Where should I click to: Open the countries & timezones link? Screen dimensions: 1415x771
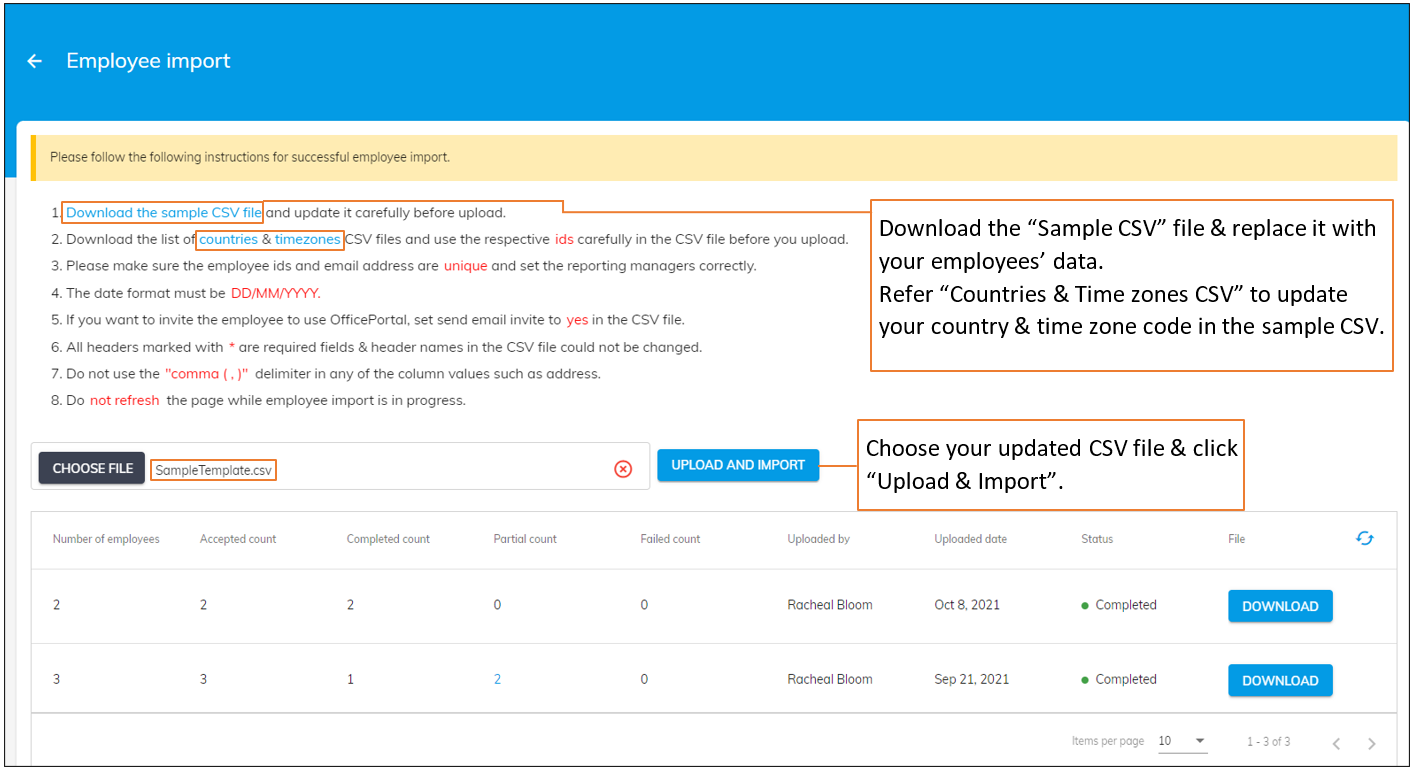click(x=269, y=240)
